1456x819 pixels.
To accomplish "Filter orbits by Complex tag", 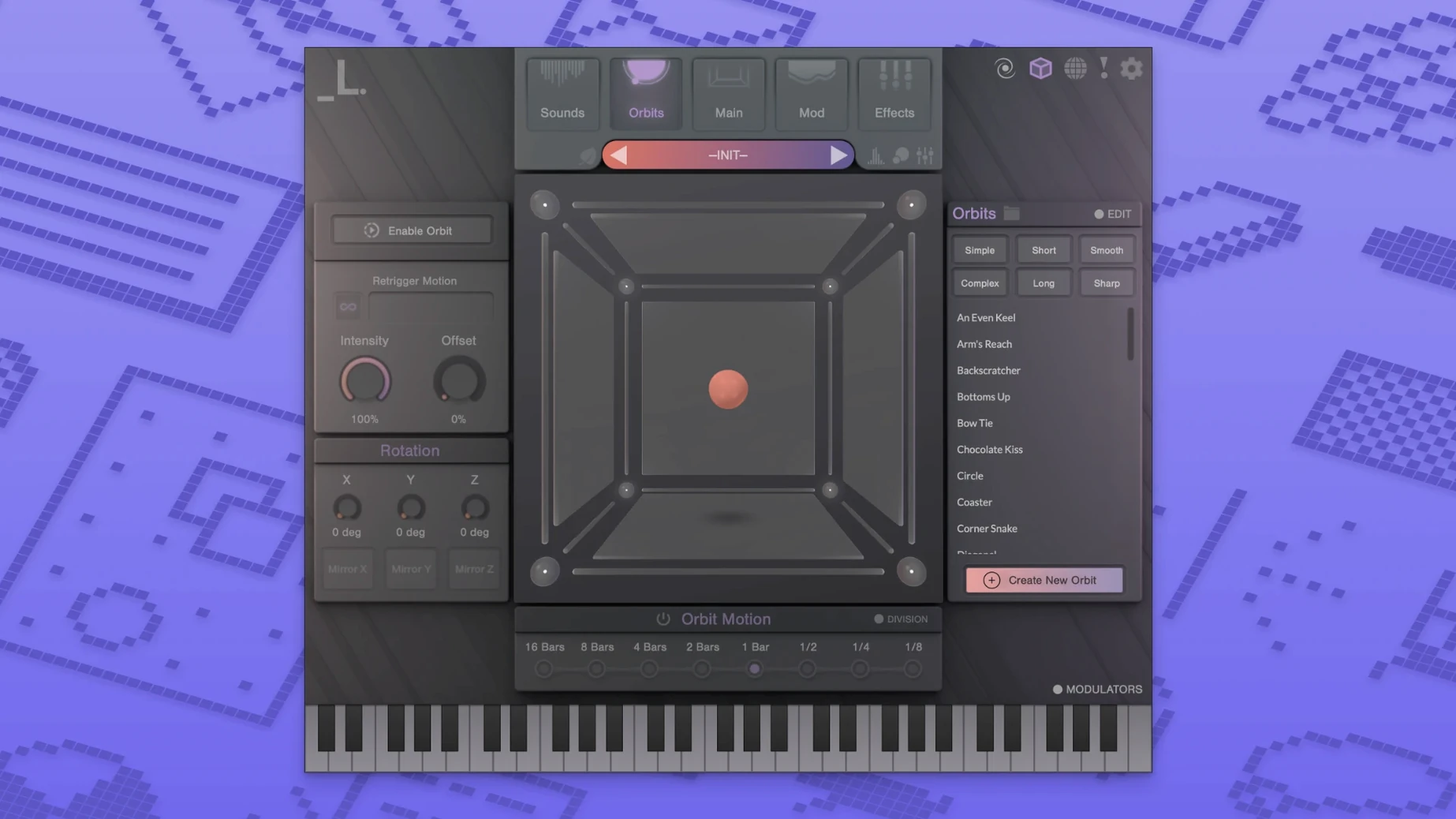I will 980,283.
